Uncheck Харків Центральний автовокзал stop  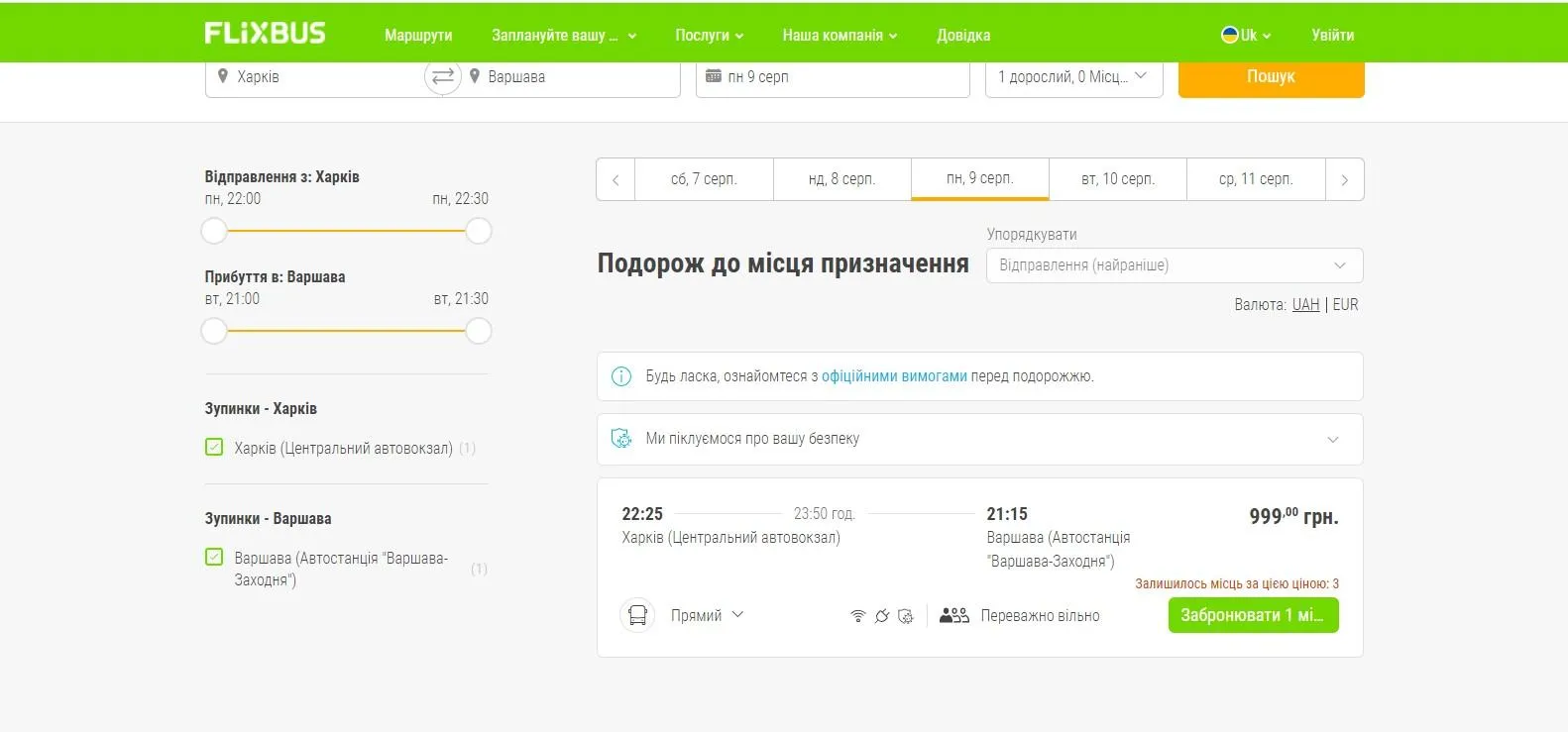tap(214, 447)
